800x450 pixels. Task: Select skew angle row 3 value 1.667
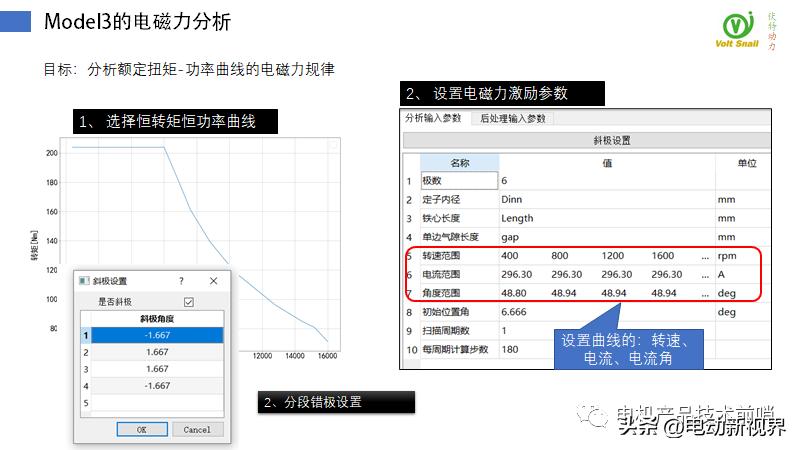click(x=157, y=369)
